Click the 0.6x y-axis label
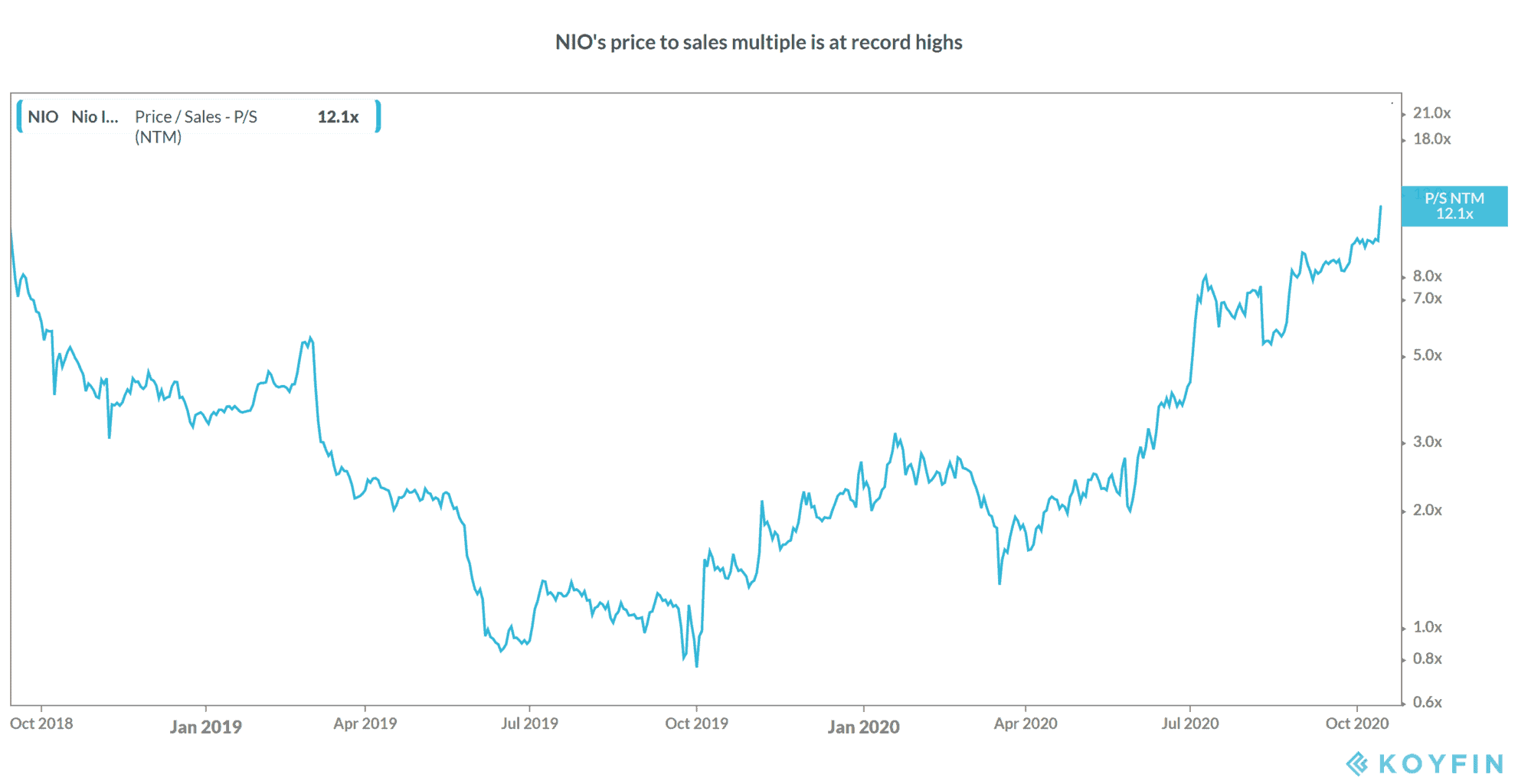 click(x=1427, y=702)
